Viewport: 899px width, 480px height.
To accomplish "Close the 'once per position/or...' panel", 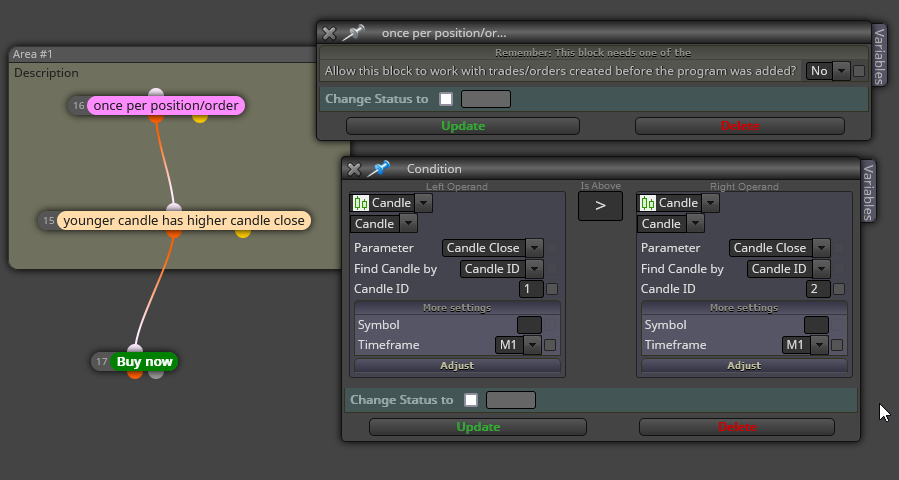I will (329, 33).
